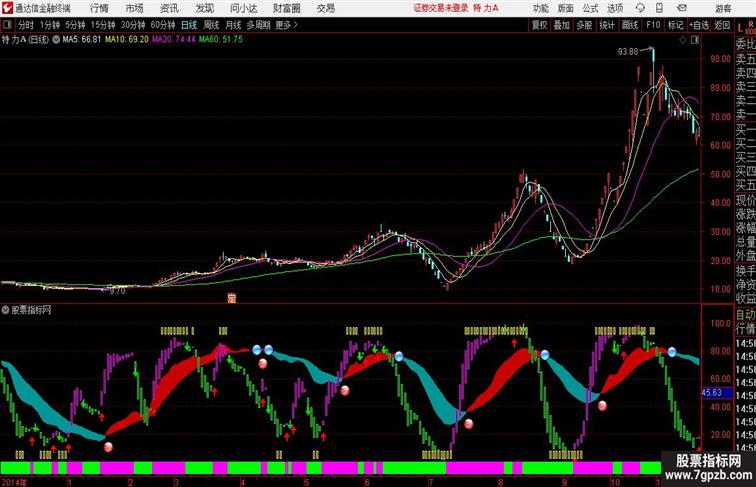Open the 选项 menu

click(615, 8)
